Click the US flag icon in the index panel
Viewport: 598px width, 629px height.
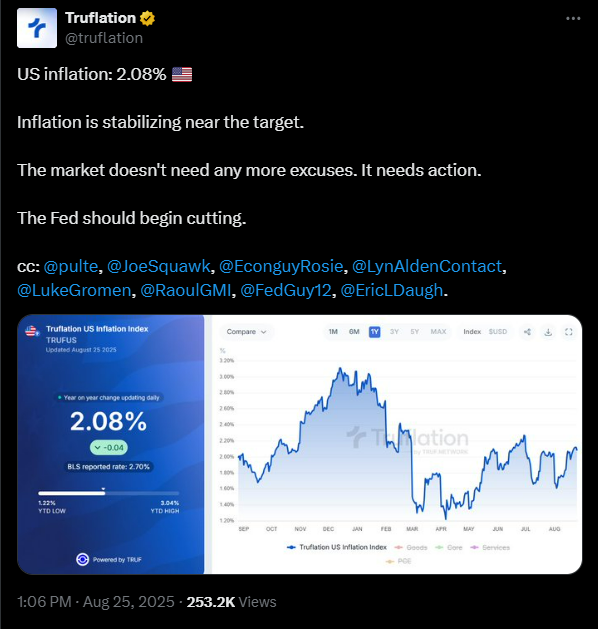point(32,331)
